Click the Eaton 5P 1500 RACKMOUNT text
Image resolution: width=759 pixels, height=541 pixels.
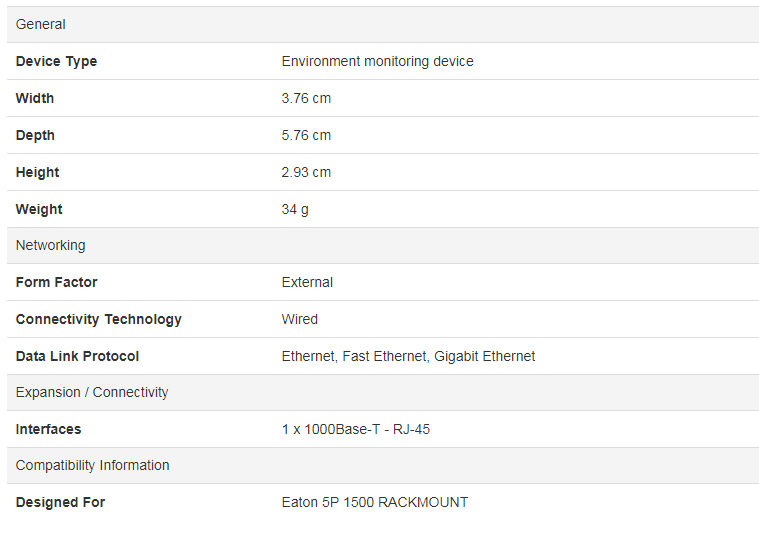374,502
